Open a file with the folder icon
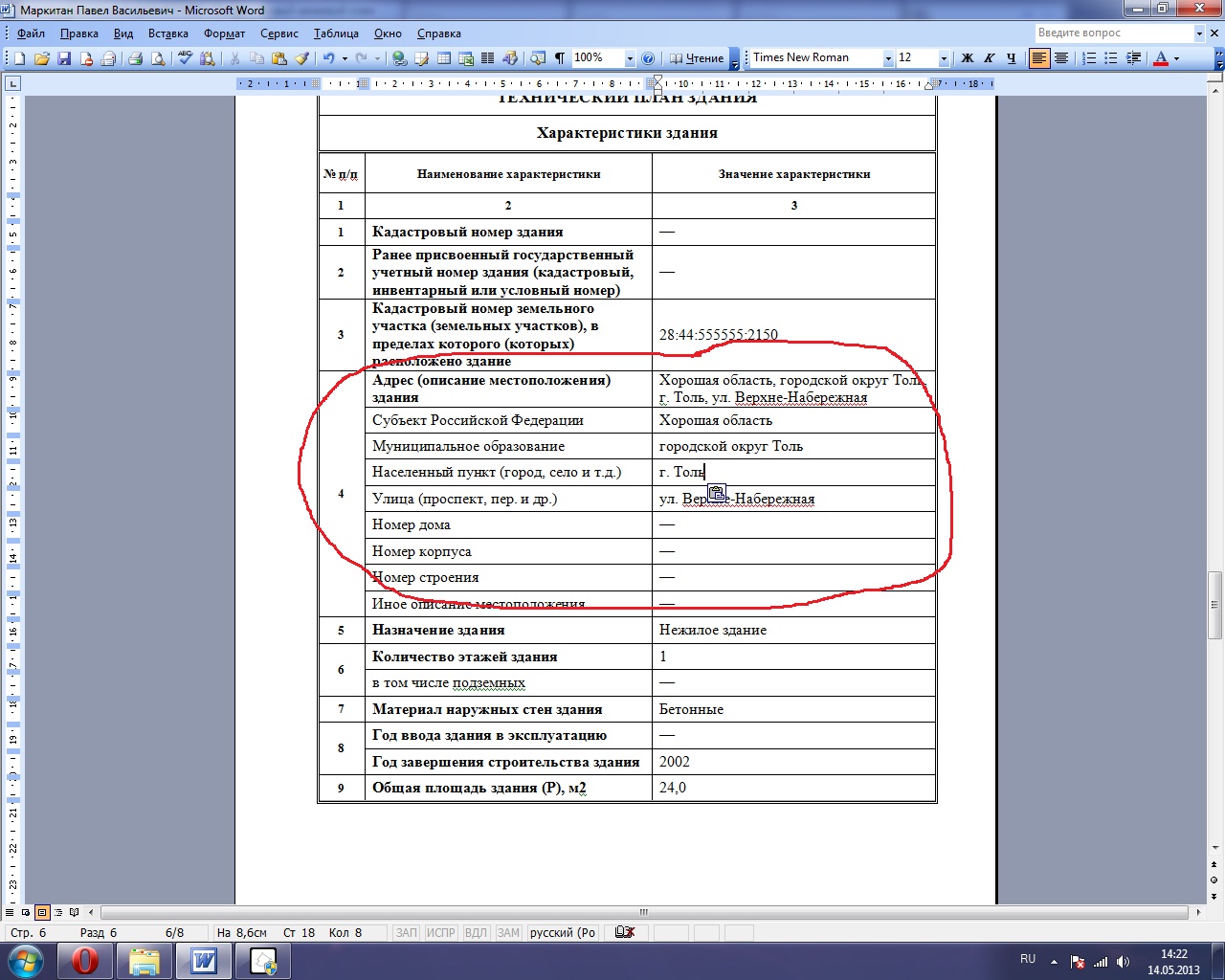The height and width of the screenshot is (980, 1225). 42,58
